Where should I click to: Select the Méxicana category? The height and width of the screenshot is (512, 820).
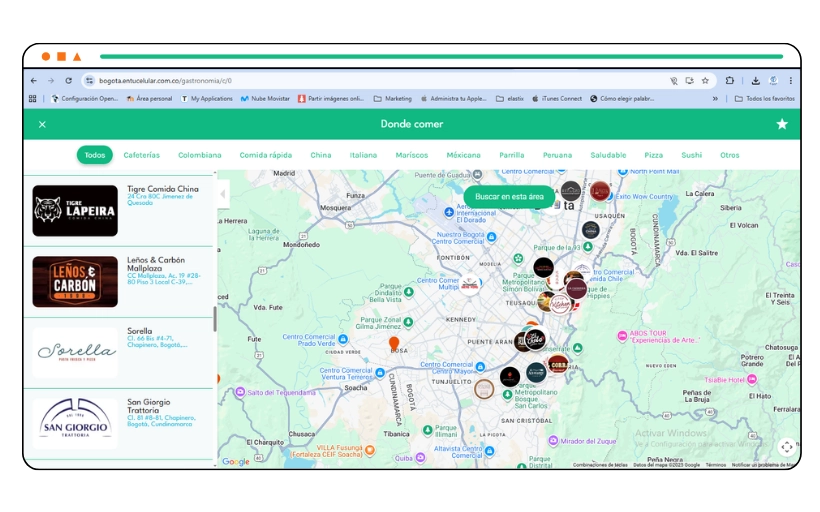[463, 155]
